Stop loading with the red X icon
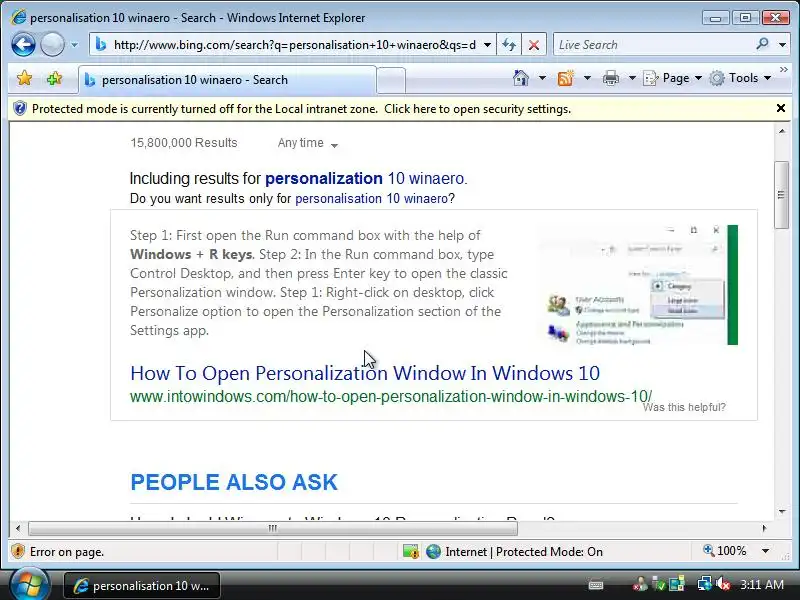800x600 pixels. pos(534,45)
